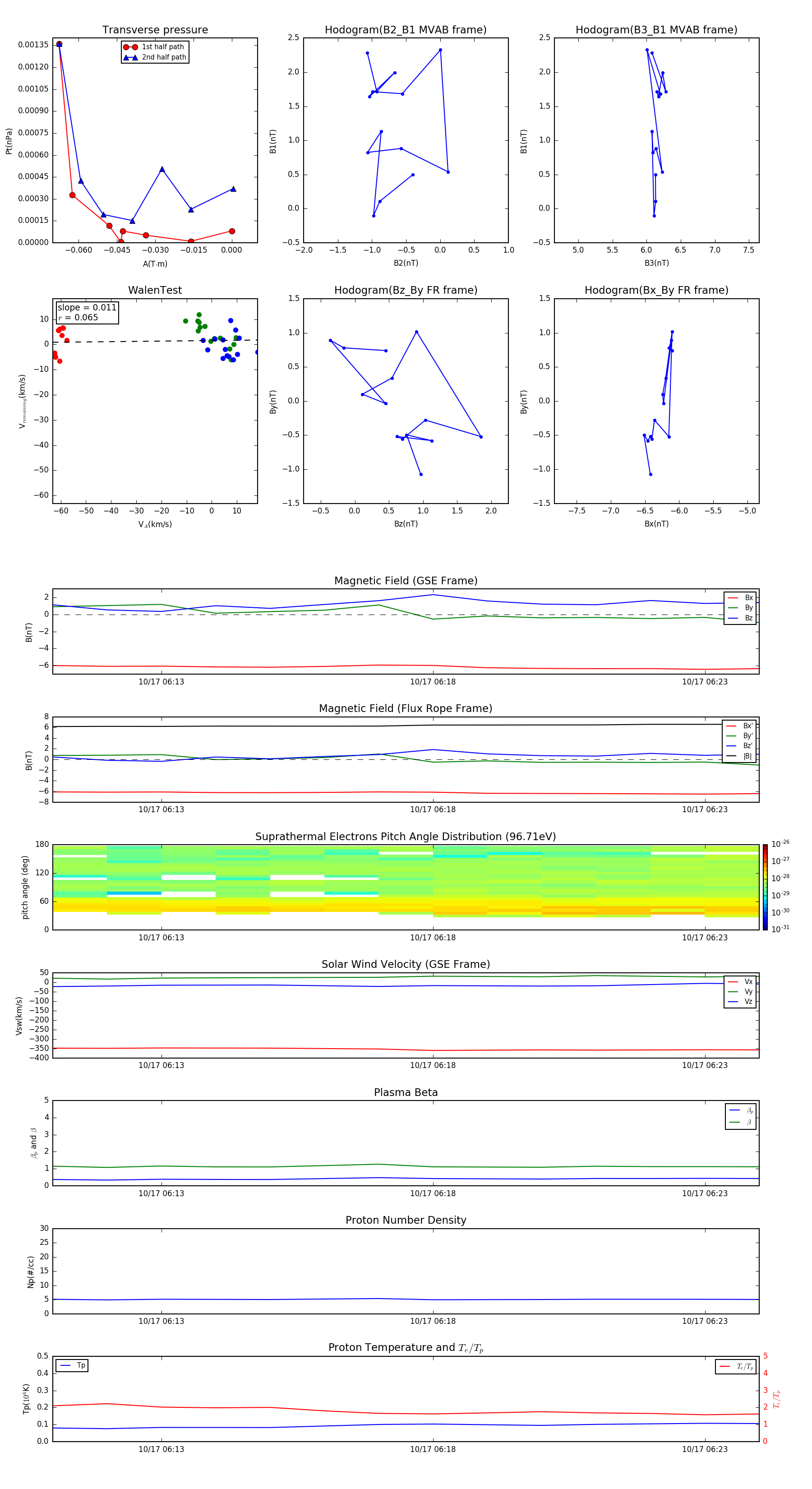Click '1st half path' legend entry

pos(154,47)
